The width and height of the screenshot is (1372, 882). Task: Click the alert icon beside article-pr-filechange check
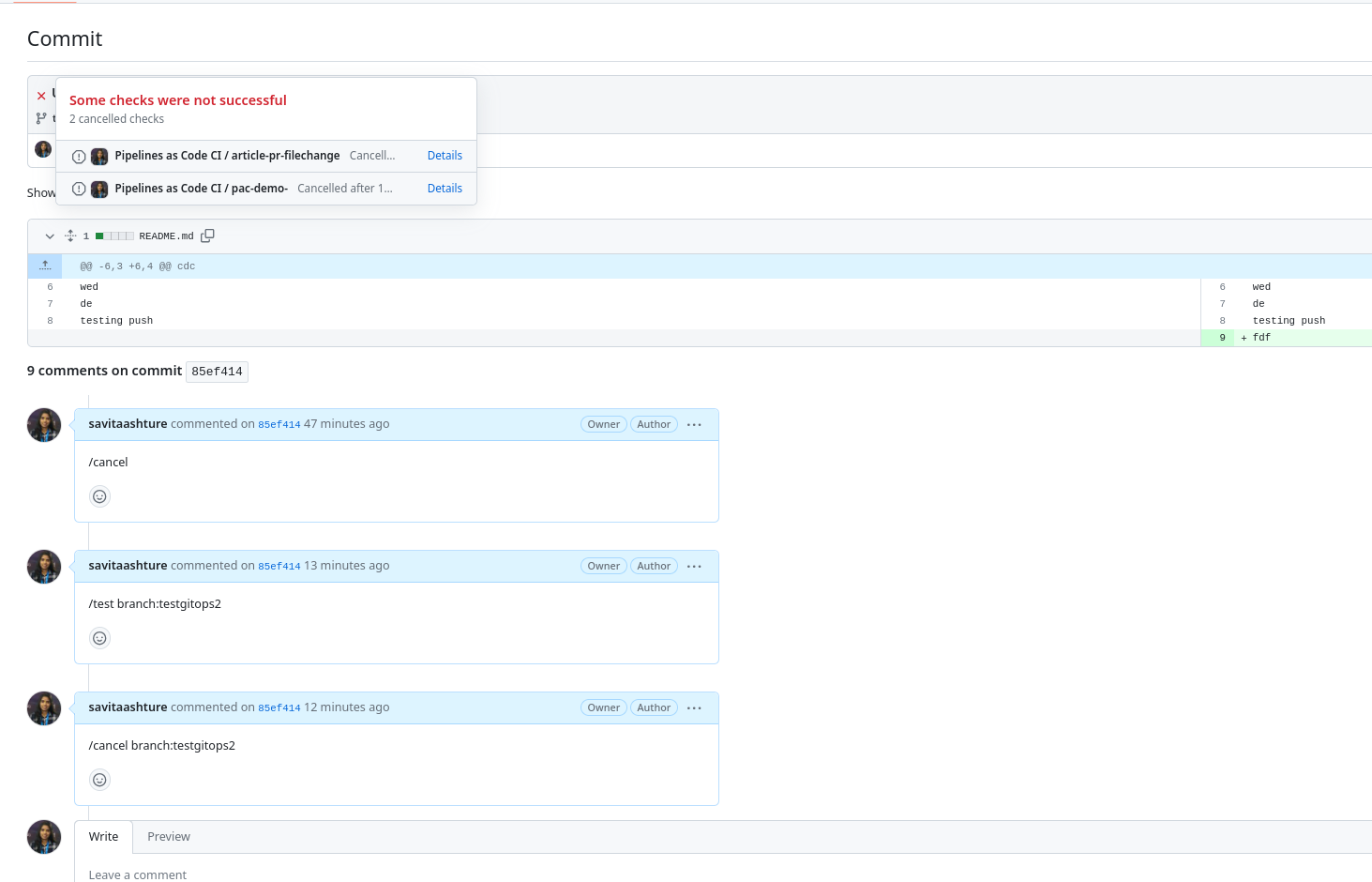tap(79, 156)
